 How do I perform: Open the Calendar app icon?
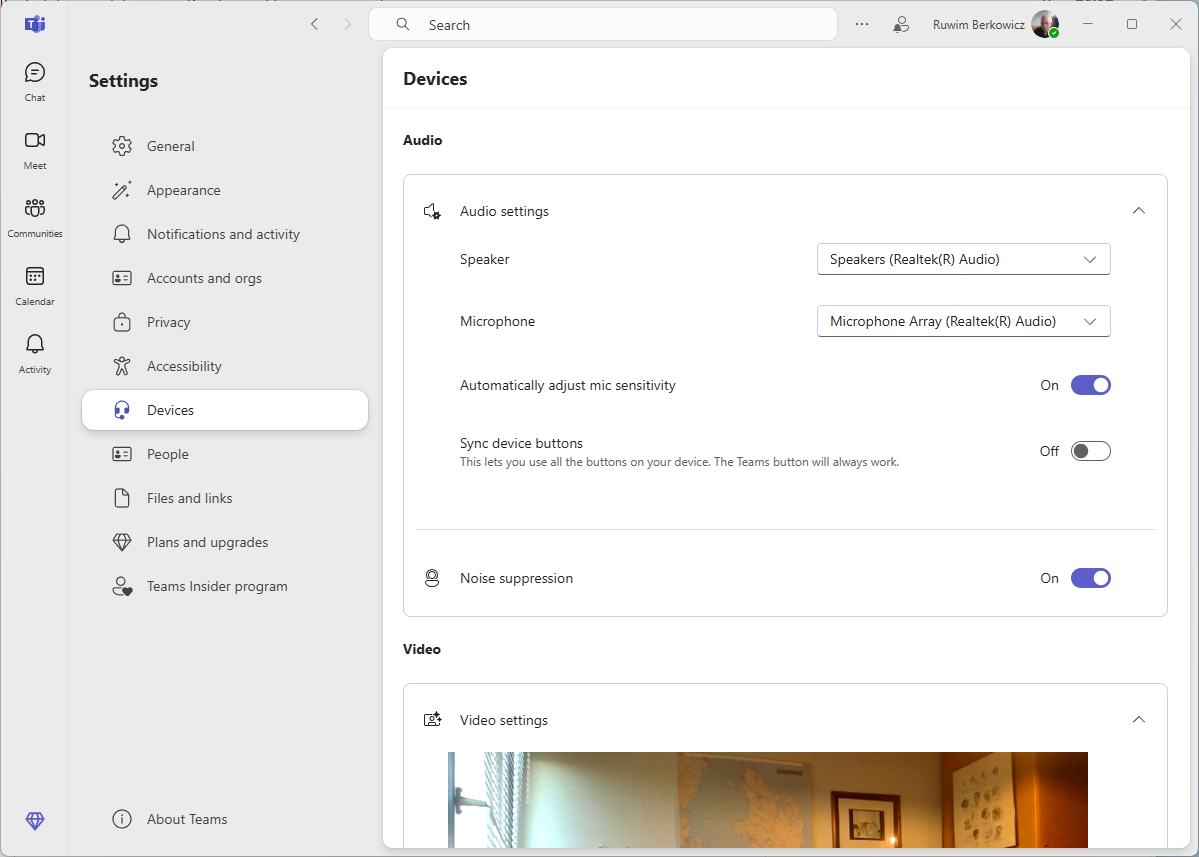tap(34, 277)
